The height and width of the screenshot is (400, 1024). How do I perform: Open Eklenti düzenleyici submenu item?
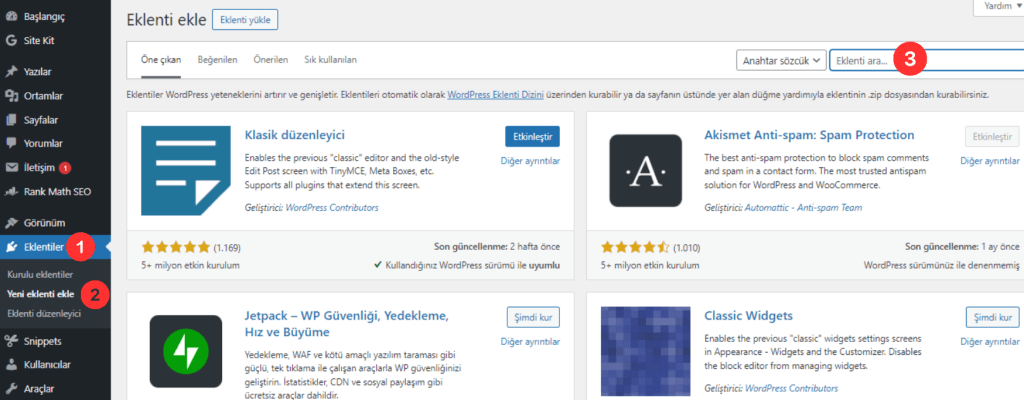click(x=44, y=314)
